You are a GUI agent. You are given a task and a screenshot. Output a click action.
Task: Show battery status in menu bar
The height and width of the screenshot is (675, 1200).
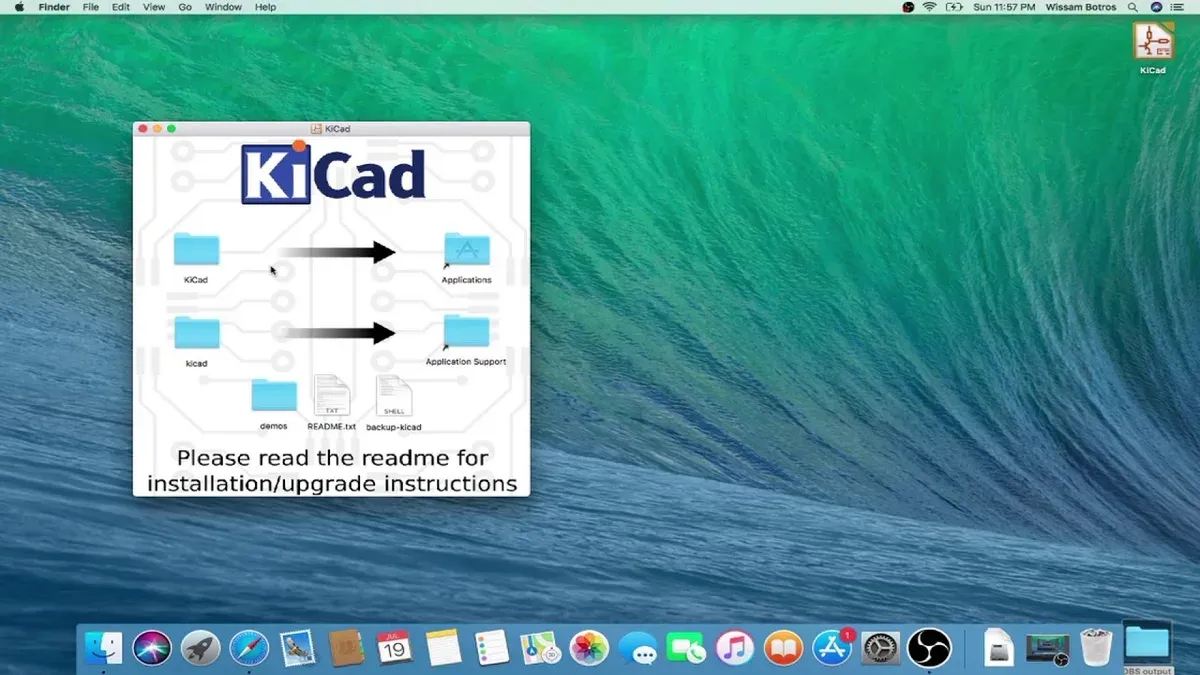(x=955, y=7)
